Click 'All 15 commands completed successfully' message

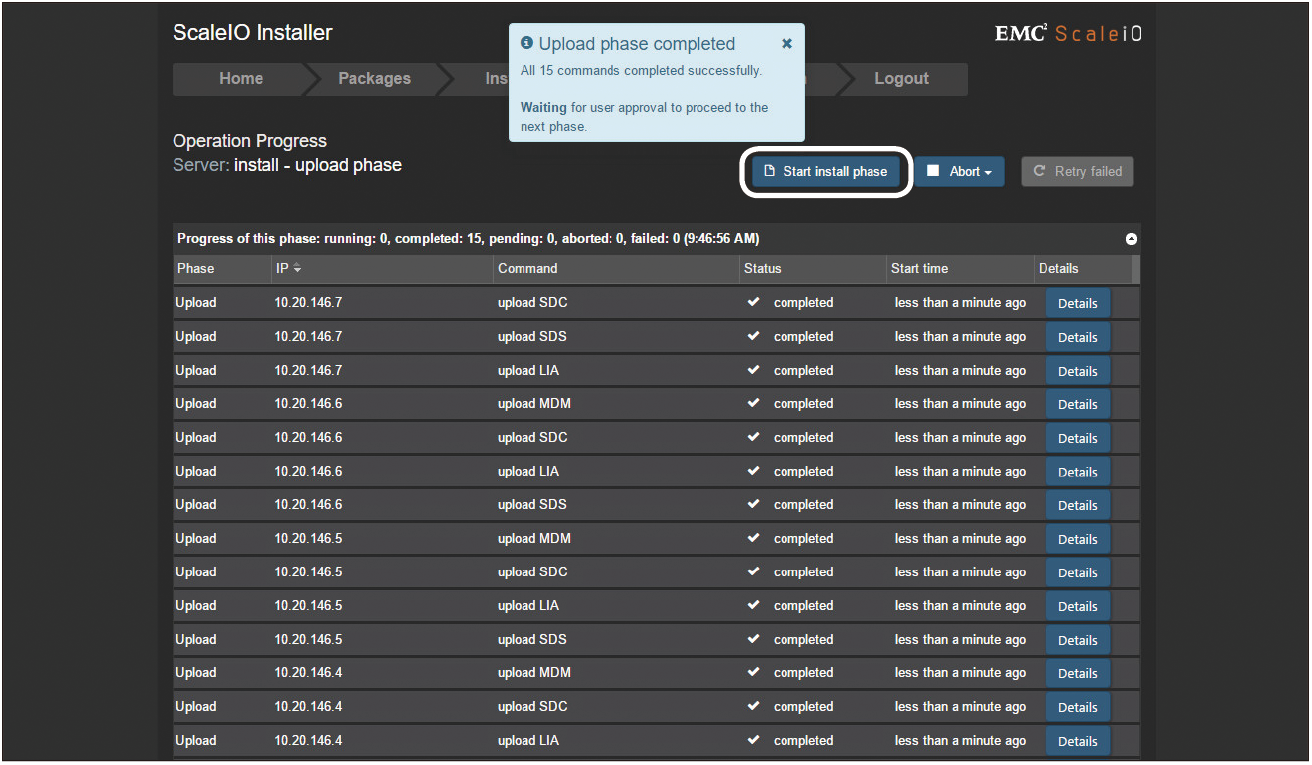pos(641,71)
